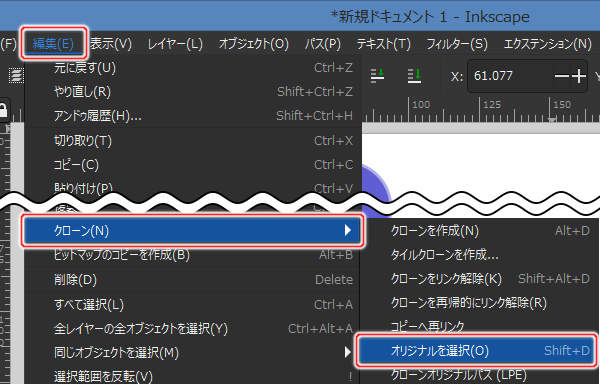Select コピーへ再リンク entry

479,326
